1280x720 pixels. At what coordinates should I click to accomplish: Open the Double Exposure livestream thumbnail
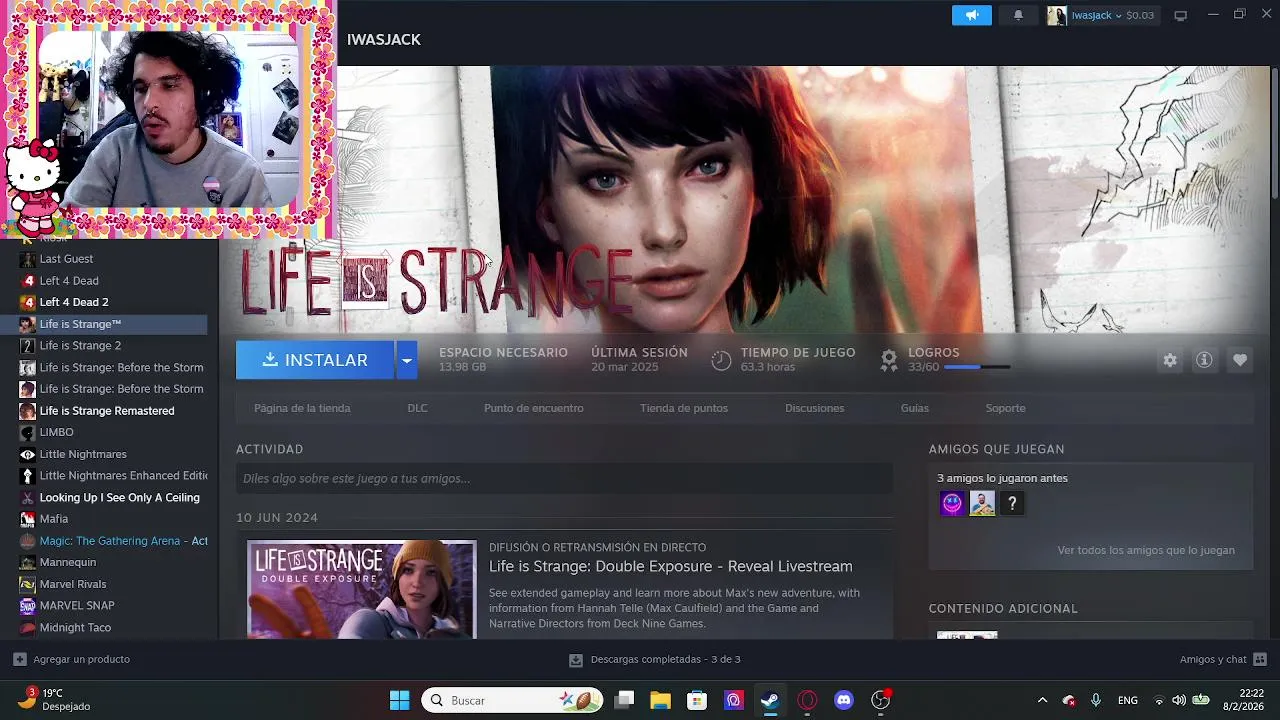(362, 589)
